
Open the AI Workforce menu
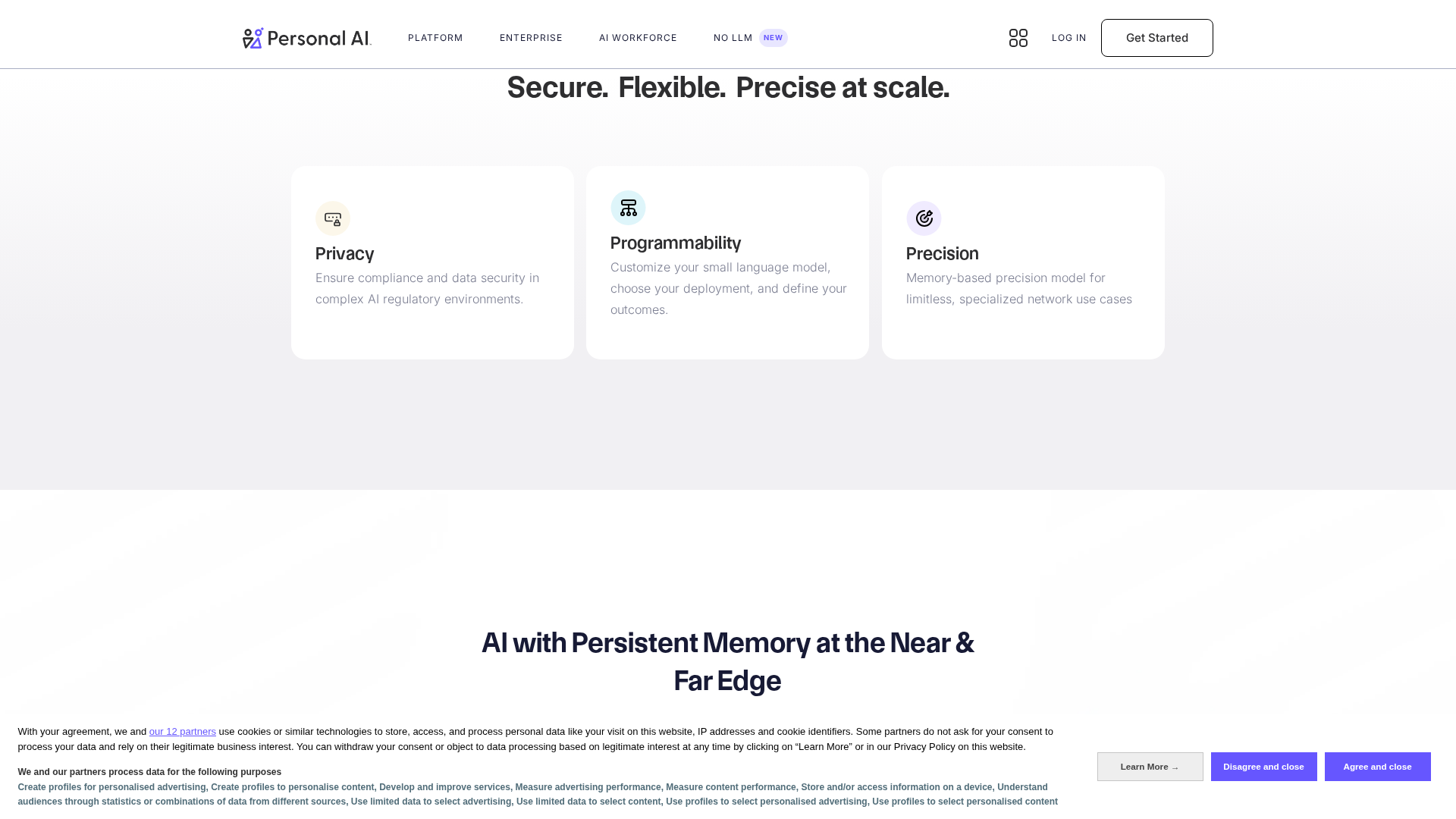[638, 38]
